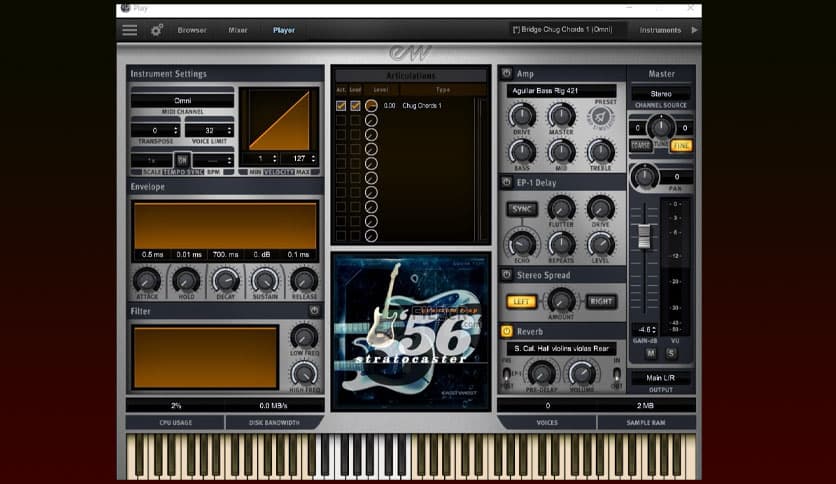Switch to the Browser tab

click(192, 30)
